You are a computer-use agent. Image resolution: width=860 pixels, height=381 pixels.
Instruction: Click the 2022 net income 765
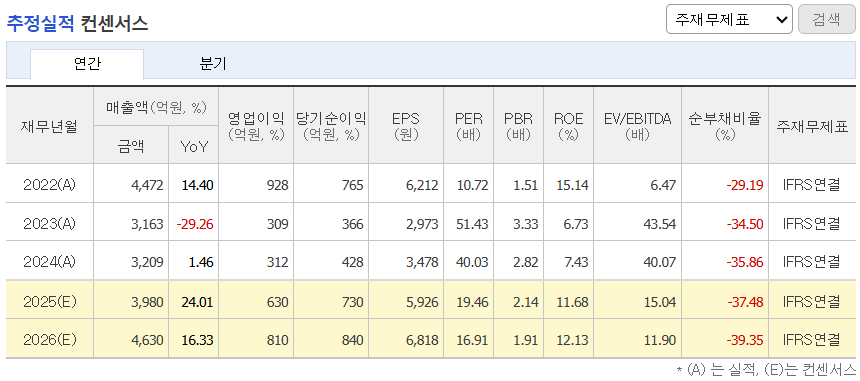[x=353, y=185]
